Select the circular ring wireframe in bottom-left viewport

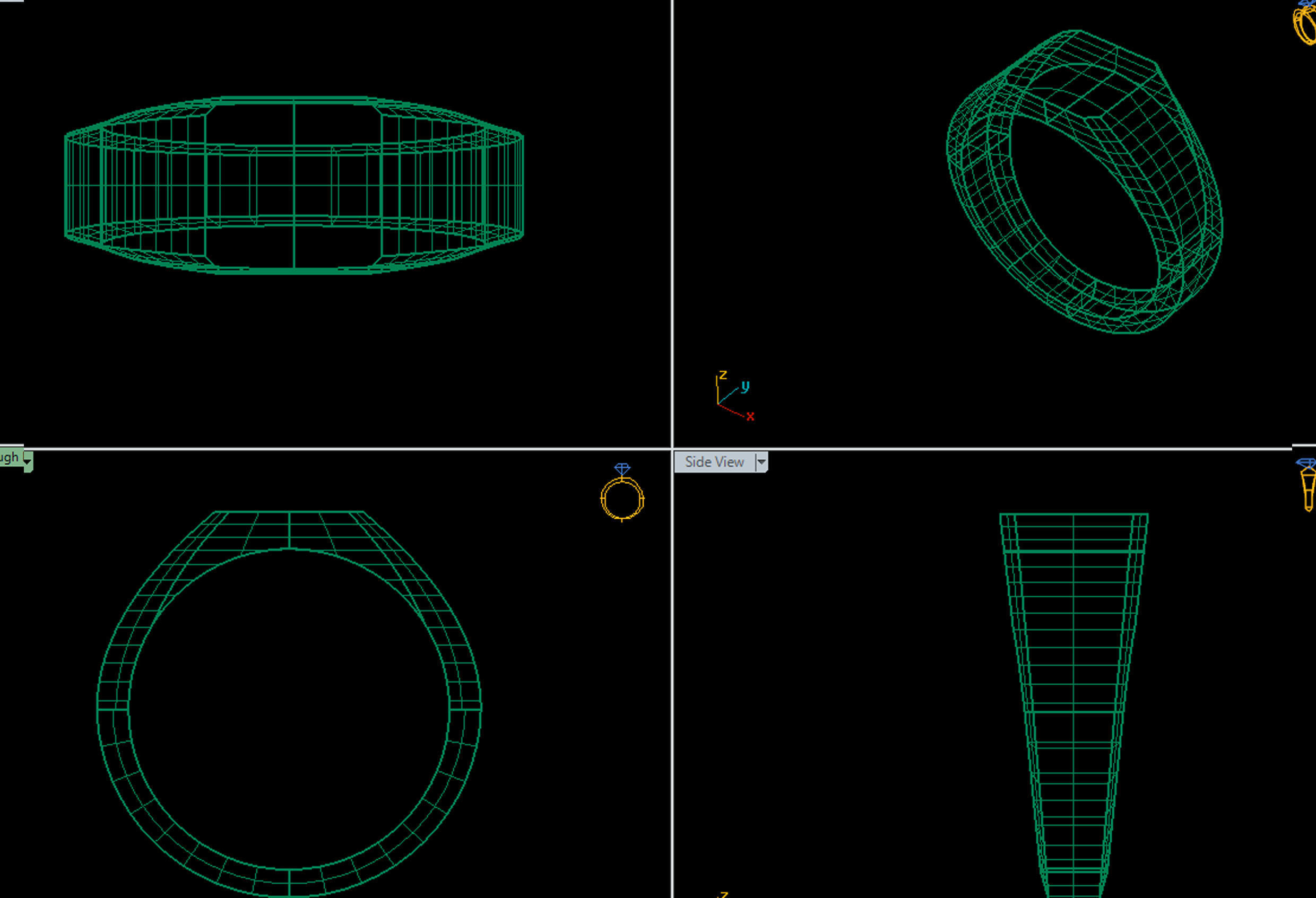(x=289, y=703)
